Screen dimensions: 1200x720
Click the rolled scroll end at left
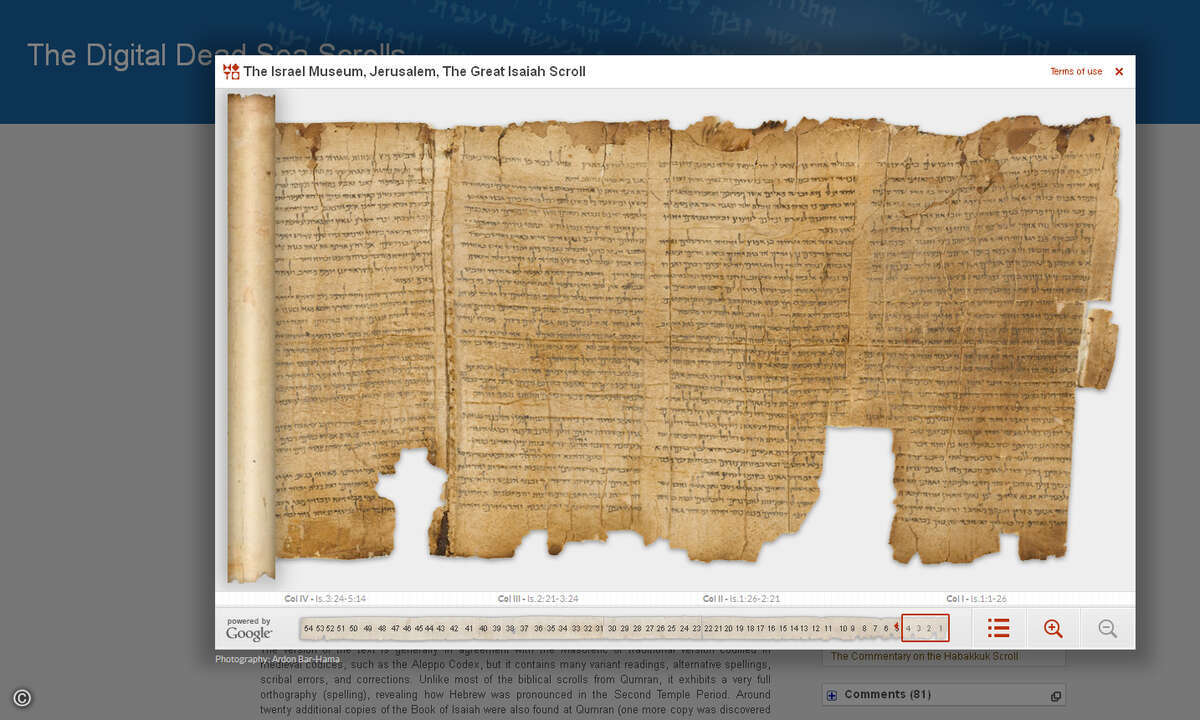250,337
